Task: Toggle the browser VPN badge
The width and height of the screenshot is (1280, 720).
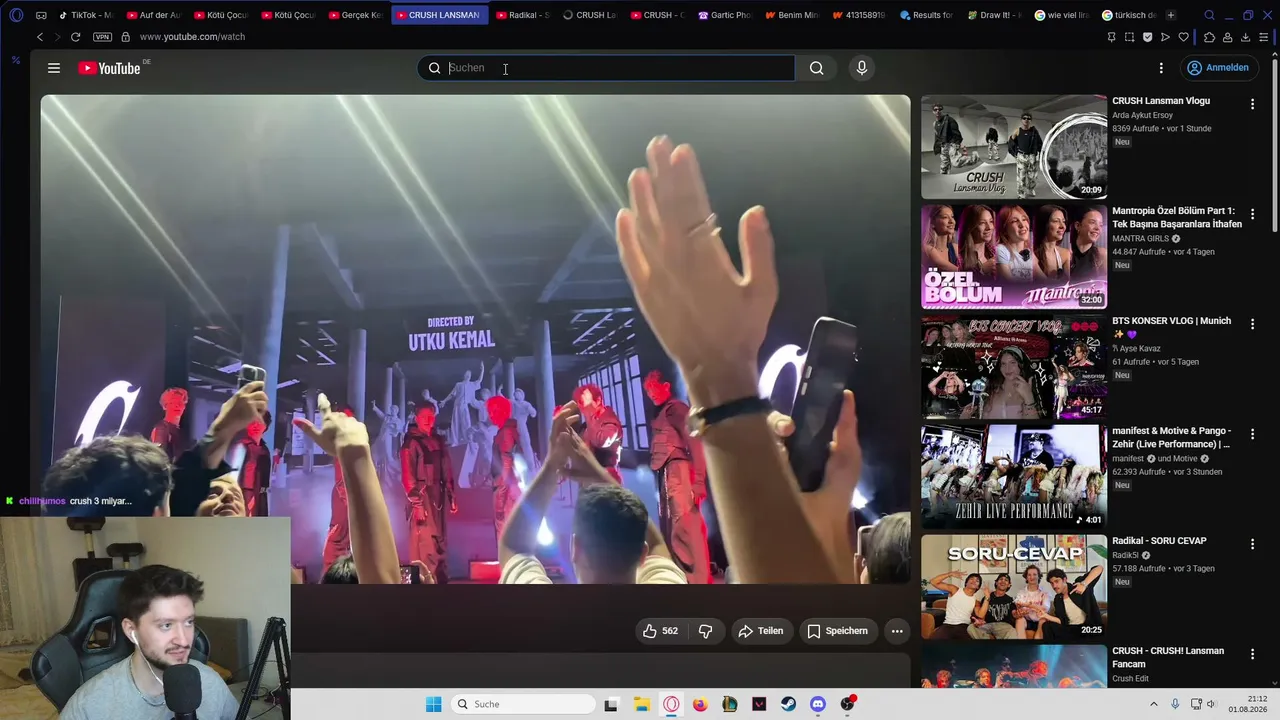Action: click(x=102, y=37)
